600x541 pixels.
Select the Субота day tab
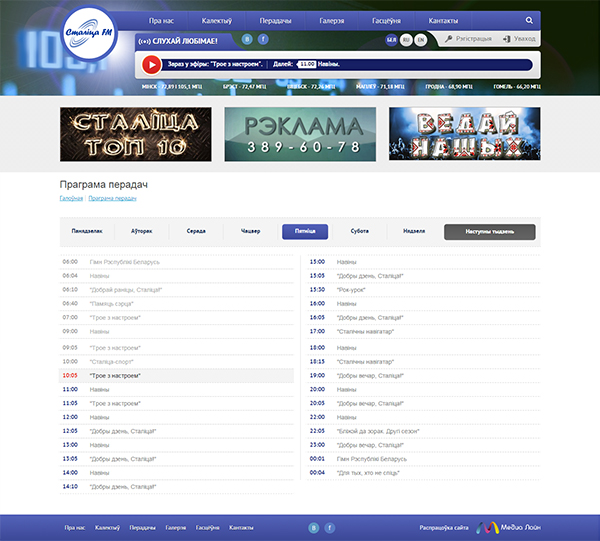pos(360,231)
